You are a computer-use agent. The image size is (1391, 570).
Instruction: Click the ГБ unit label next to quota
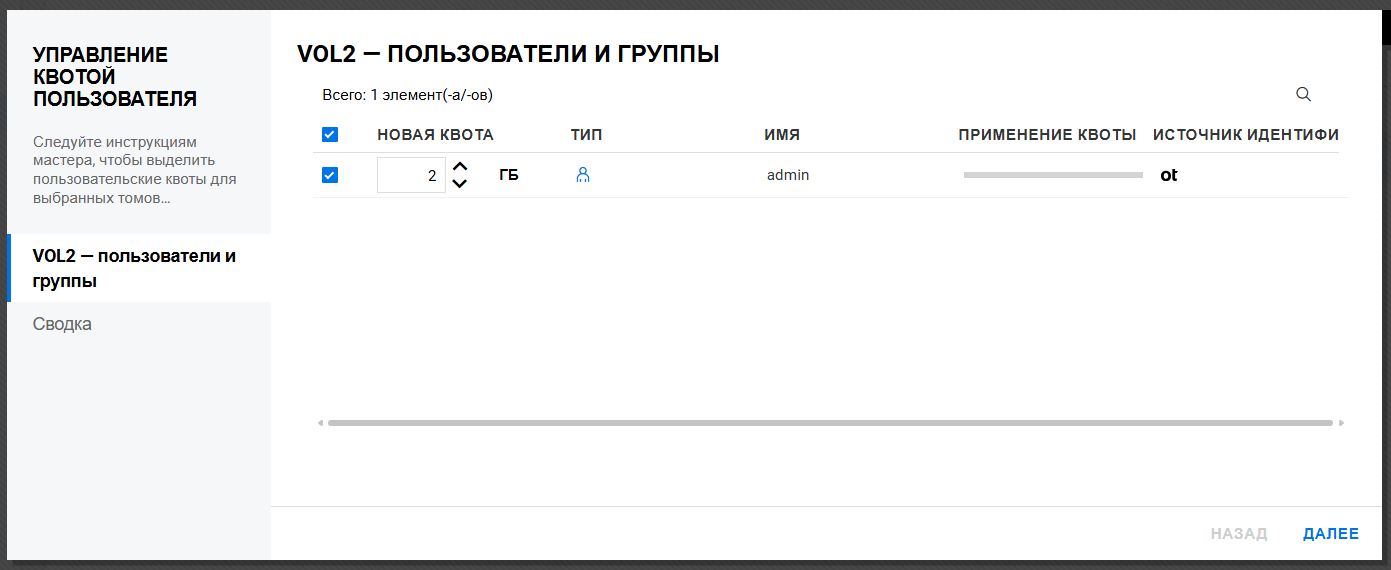point(509,175)
